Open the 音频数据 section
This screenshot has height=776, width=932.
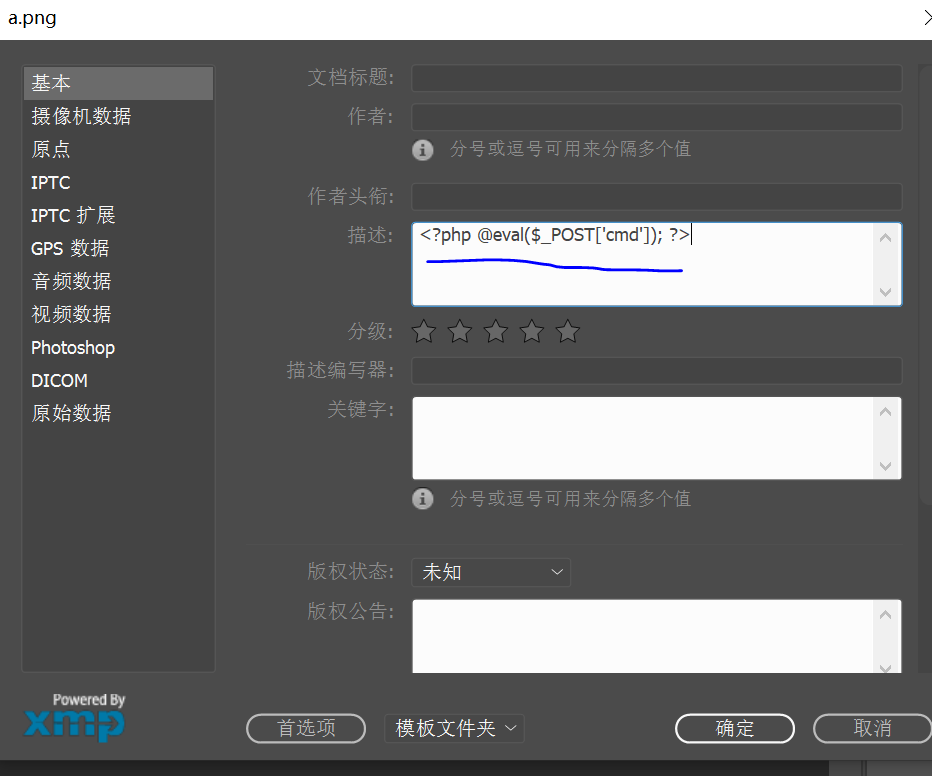[x=118, y=281]
